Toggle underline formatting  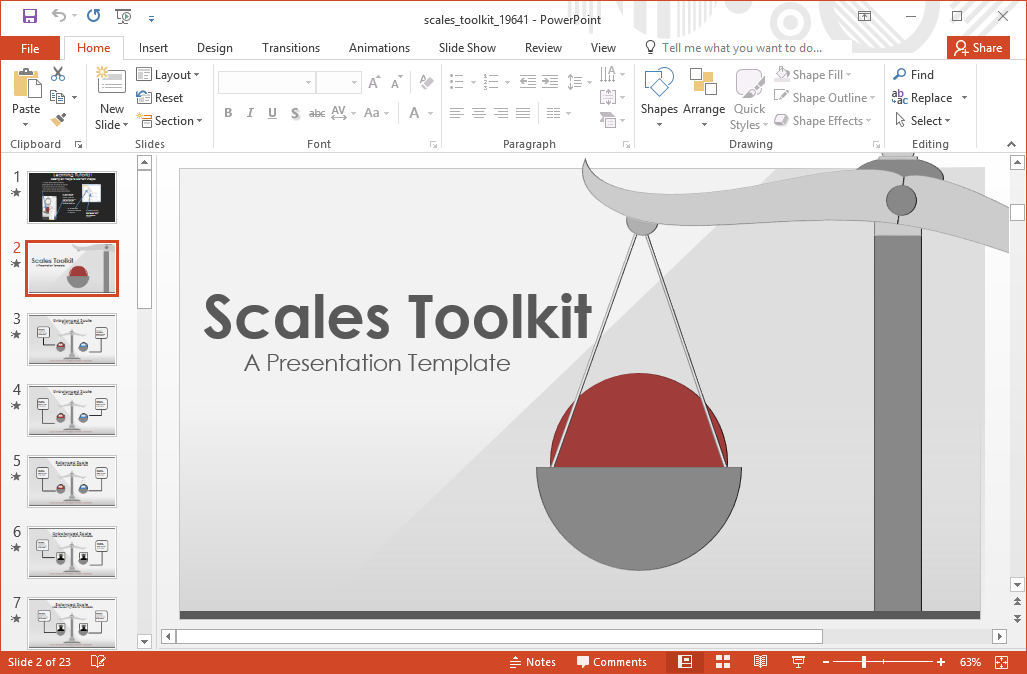270,113
